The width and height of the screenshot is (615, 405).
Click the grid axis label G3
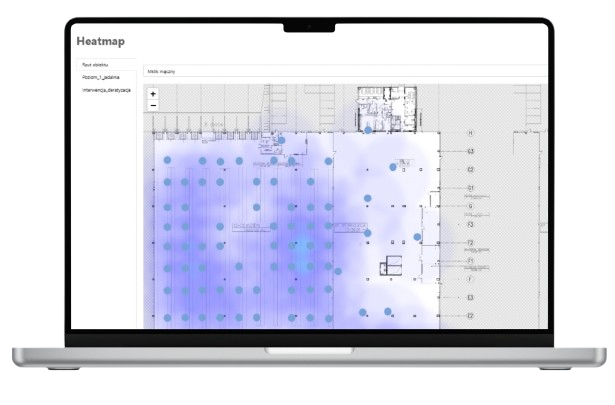(471, 151)
